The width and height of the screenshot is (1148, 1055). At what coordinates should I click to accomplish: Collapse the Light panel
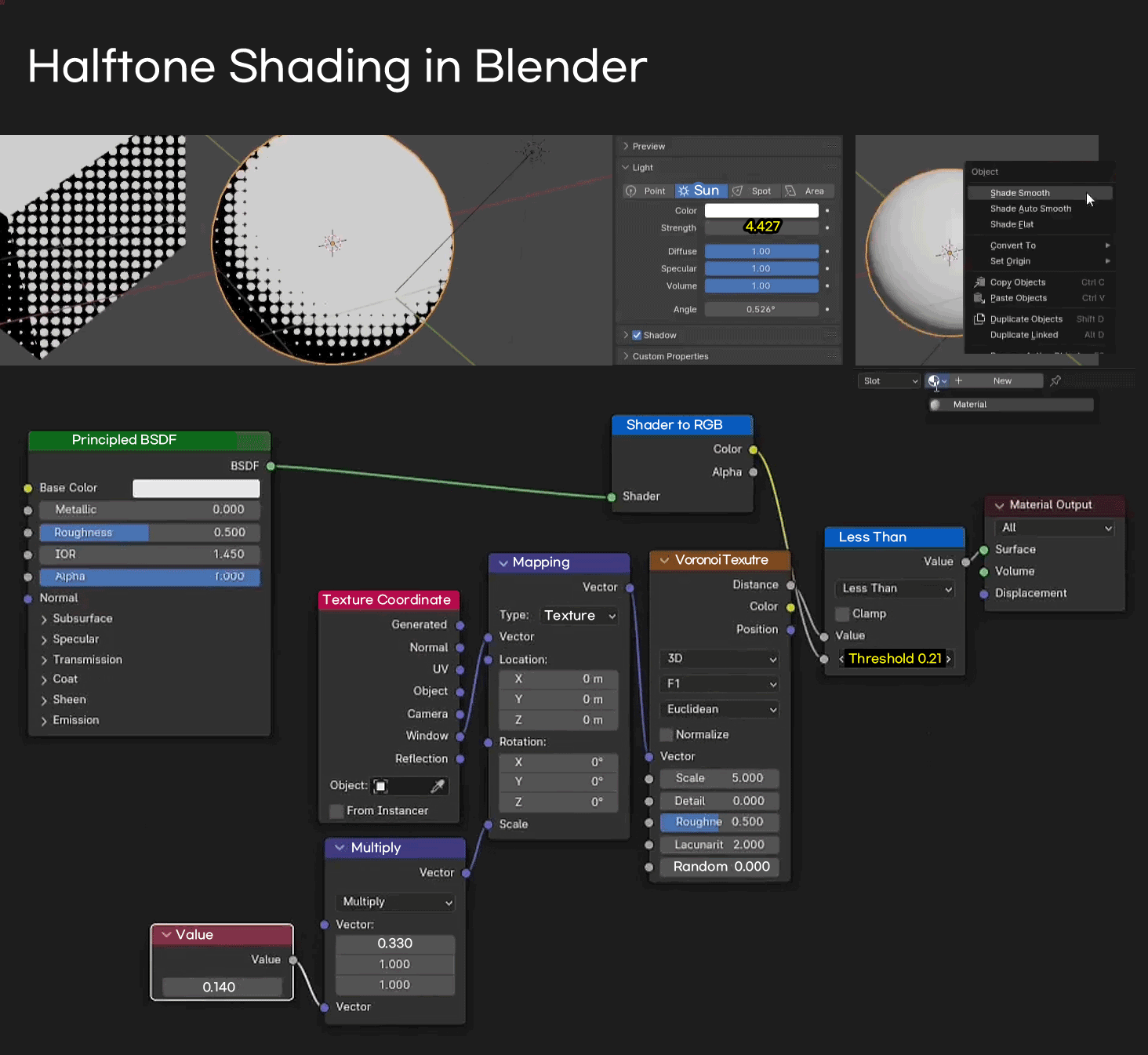tap(626, 167)
